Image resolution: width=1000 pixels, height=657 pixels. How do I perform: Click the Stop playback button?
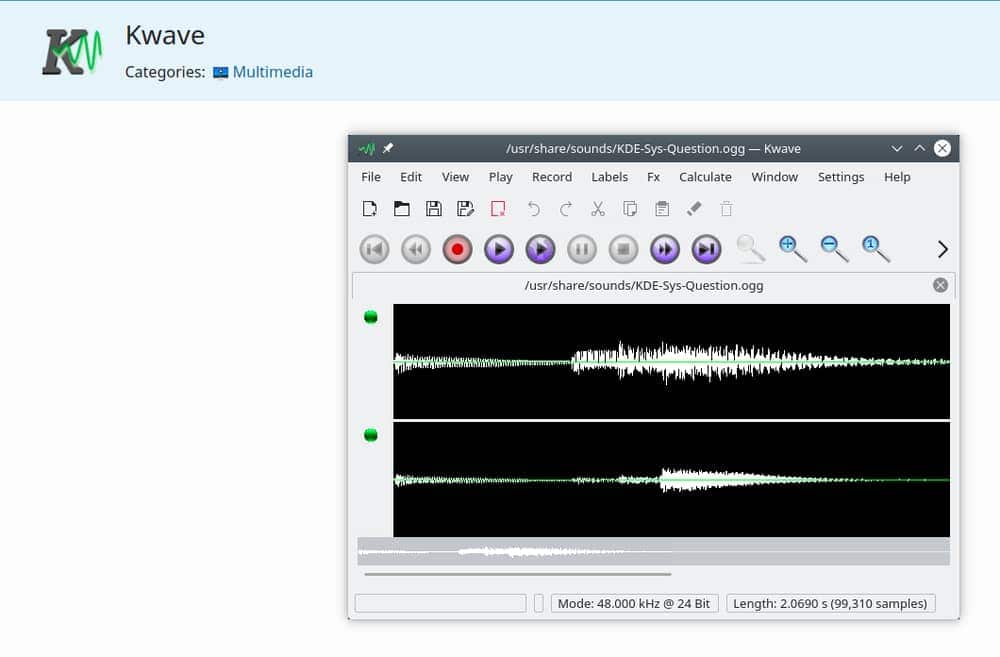[623, 249]
